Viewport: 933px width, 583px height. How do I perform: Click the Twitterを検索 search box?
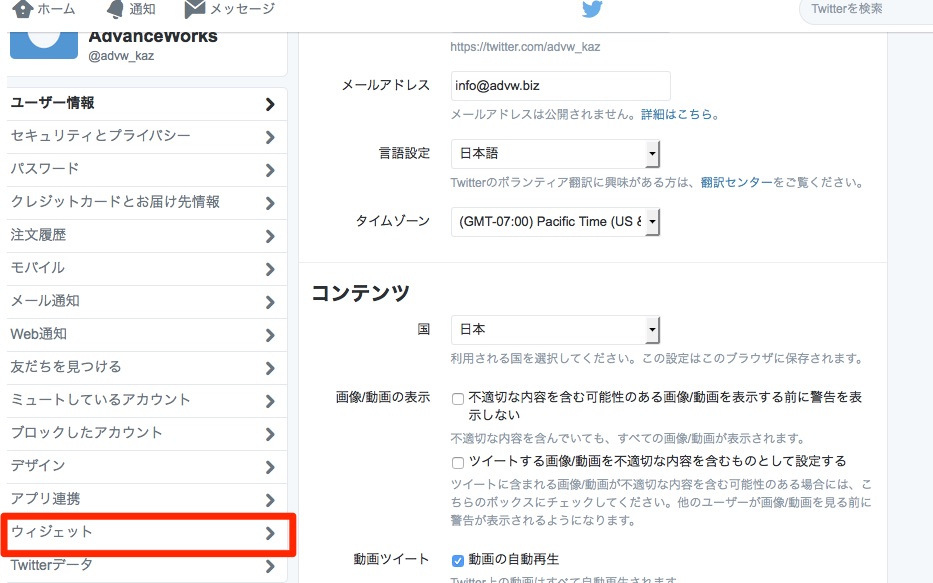click(x=866, y=11)
